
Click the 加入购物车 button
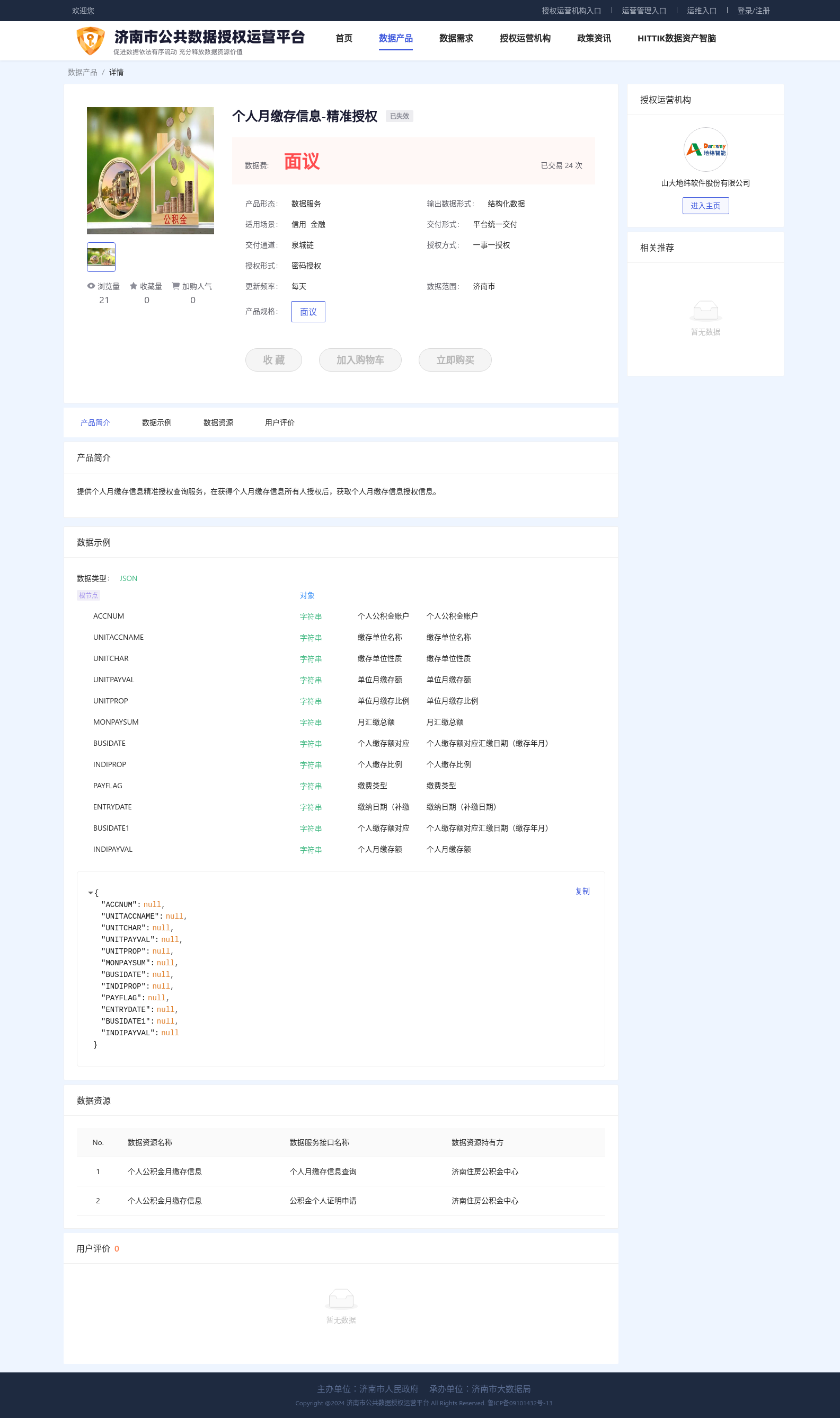pos(360,359)
